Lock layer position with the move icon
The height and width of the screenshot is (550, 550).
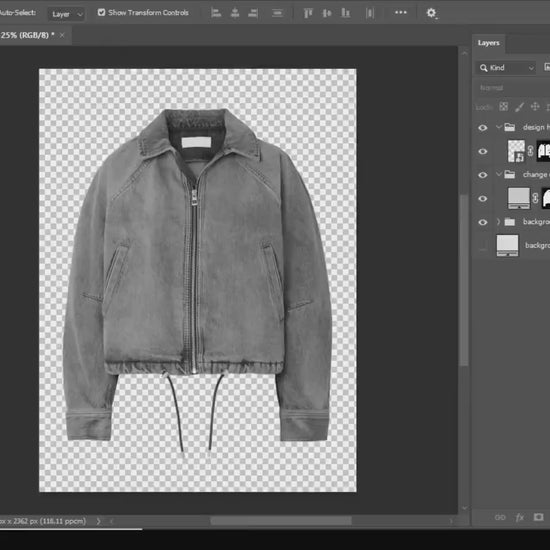tap(535, 106)
